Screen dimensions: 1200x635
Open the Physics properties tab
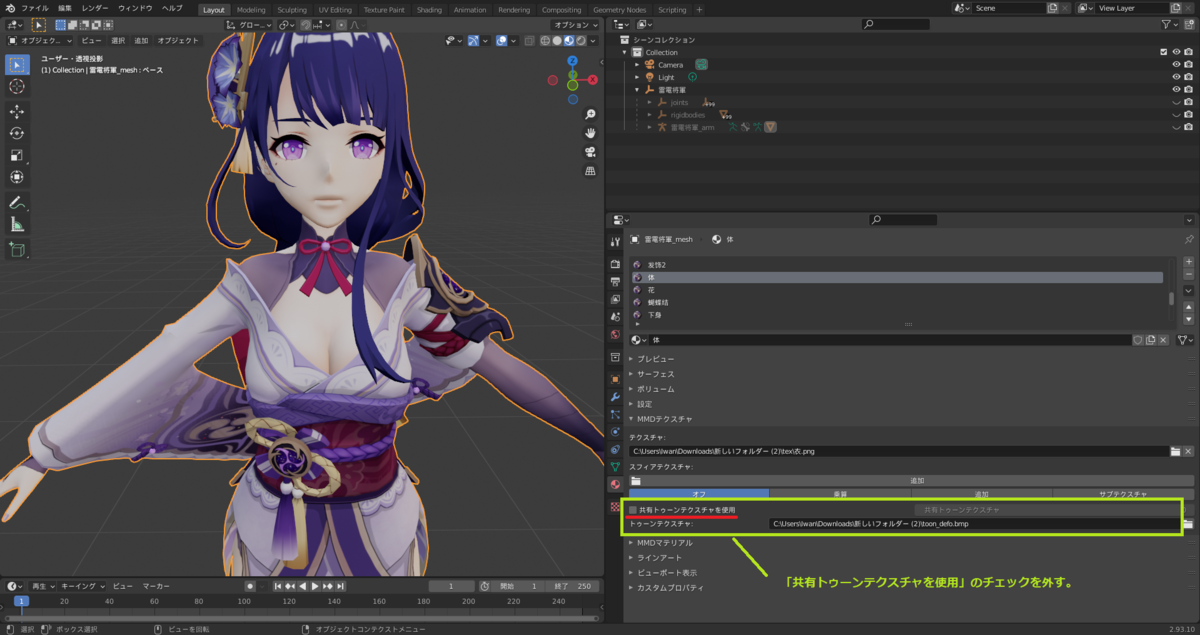tap(615, 432)
